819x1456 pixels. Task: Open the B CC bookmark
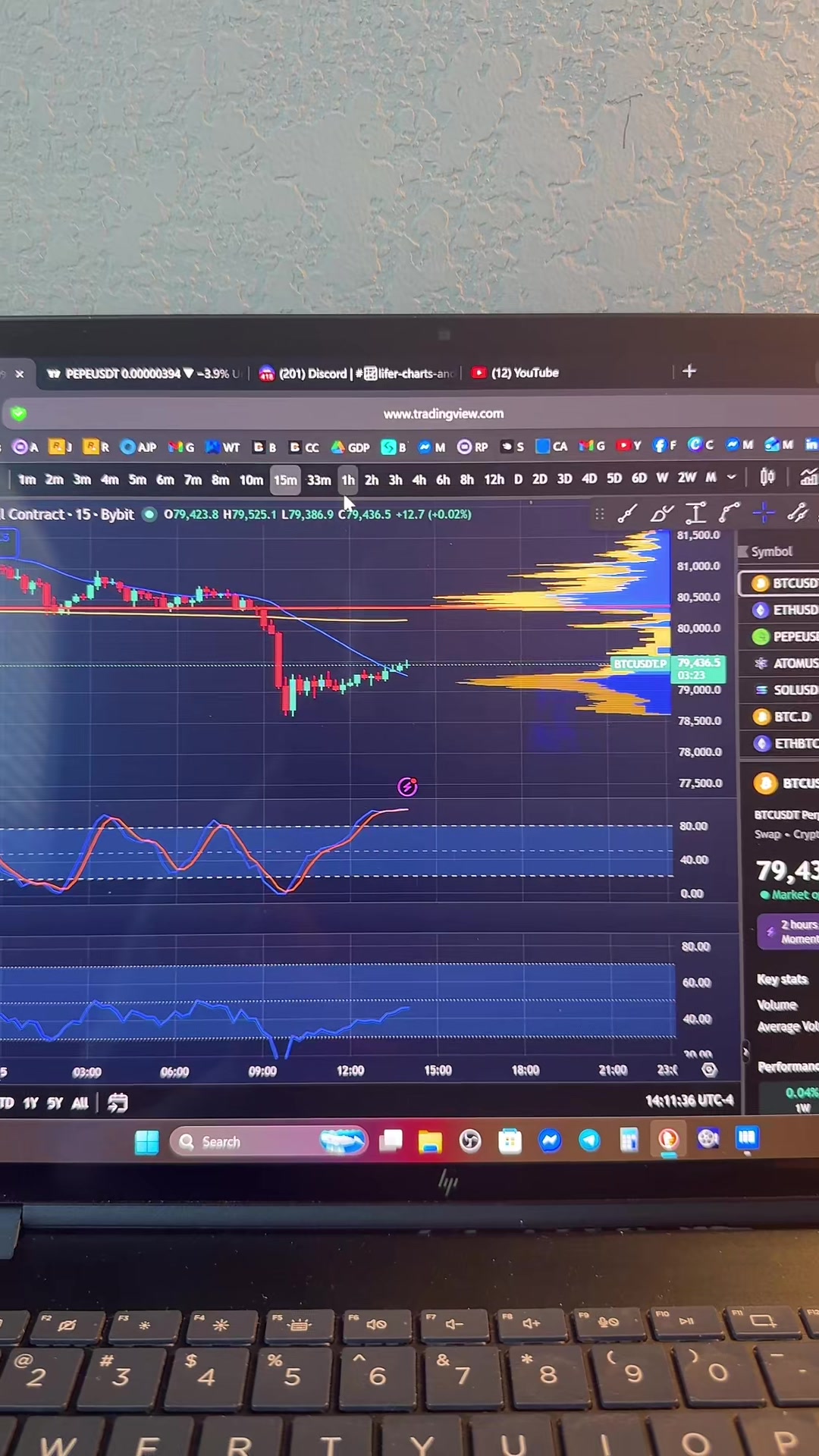(x=304, y=447)
